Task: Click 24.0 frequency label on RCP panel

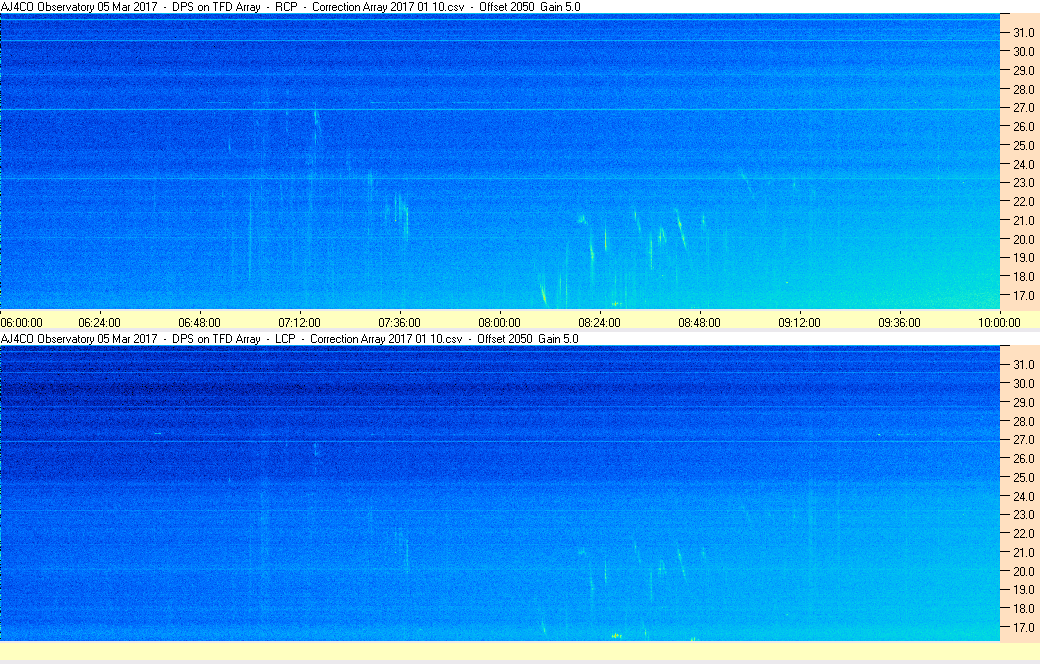Action: [1023, 165]
